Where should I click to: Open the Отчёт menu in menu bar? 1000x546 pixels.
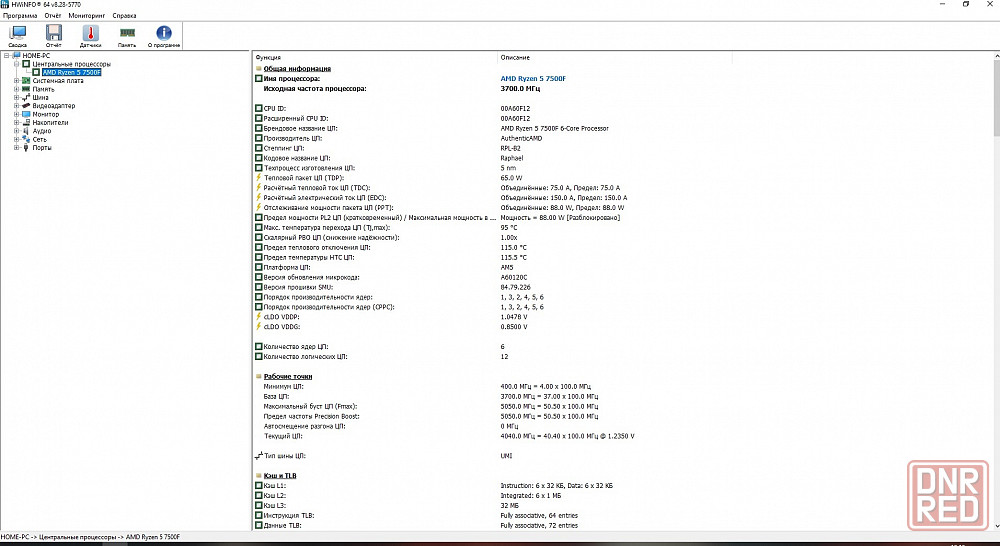[53, 15]
